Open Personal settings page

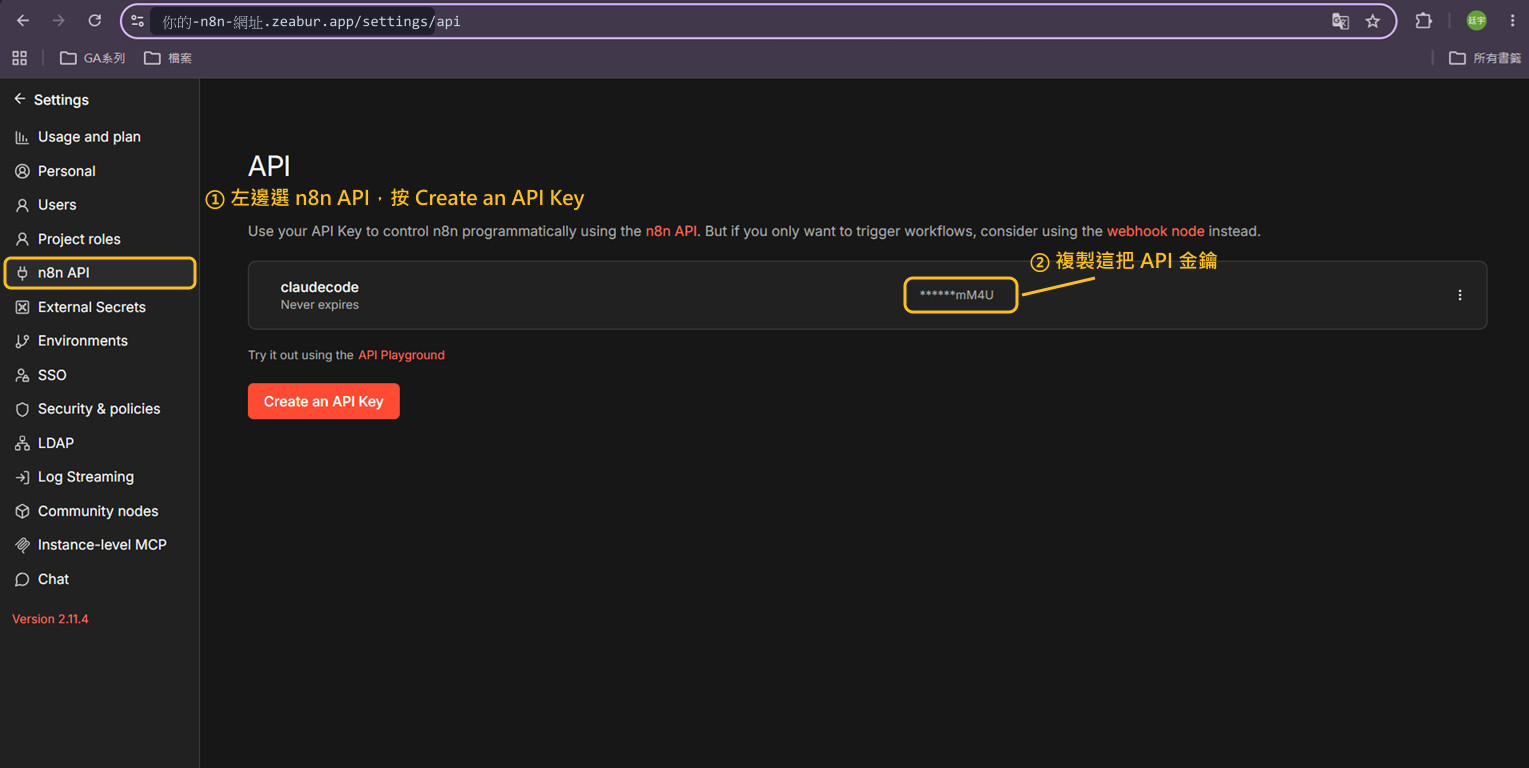point(67,171)
